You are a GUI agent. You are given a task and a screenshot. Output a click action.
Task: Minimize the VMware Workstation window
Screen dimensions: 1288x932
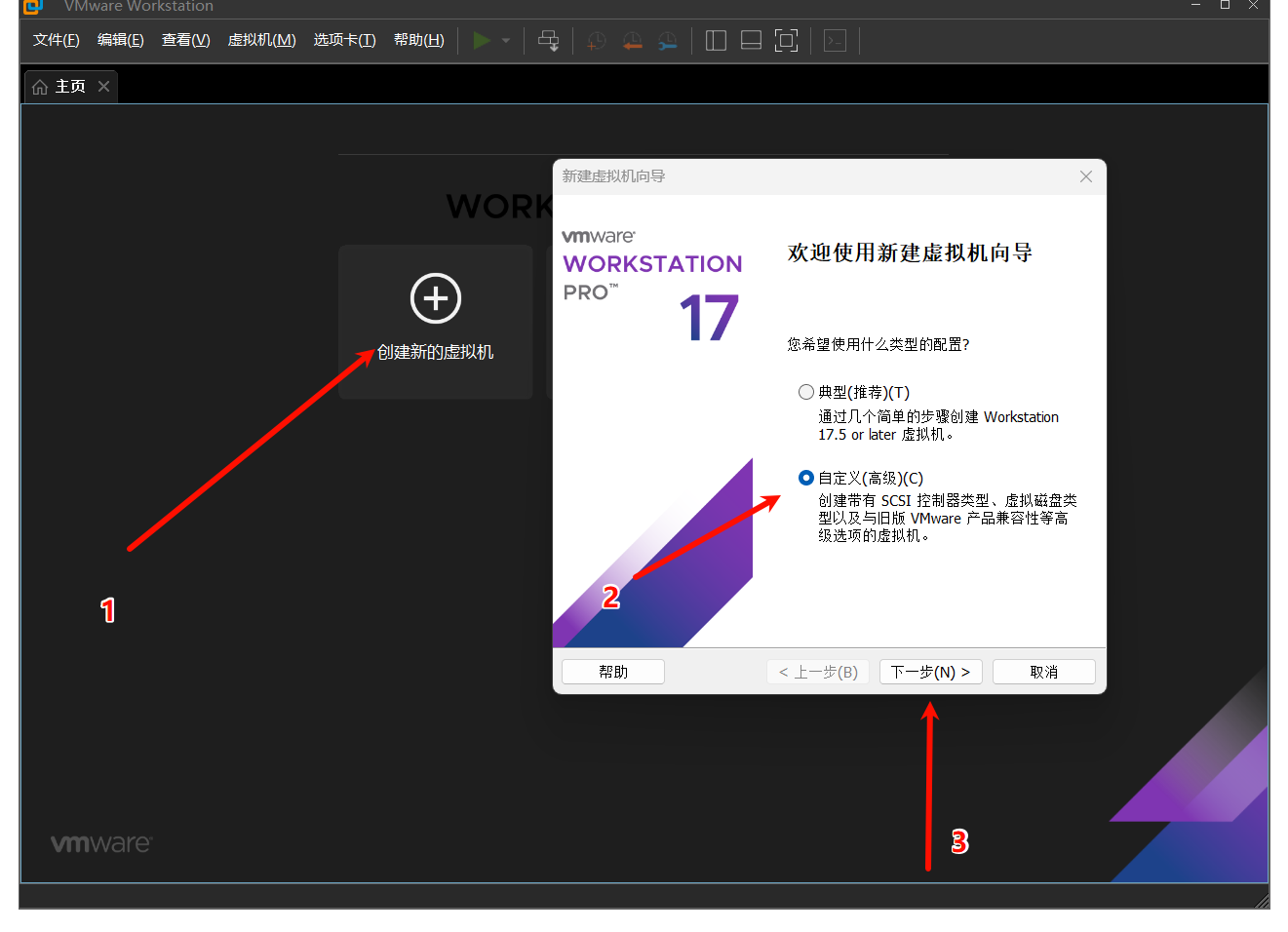tap(1195, 5)
